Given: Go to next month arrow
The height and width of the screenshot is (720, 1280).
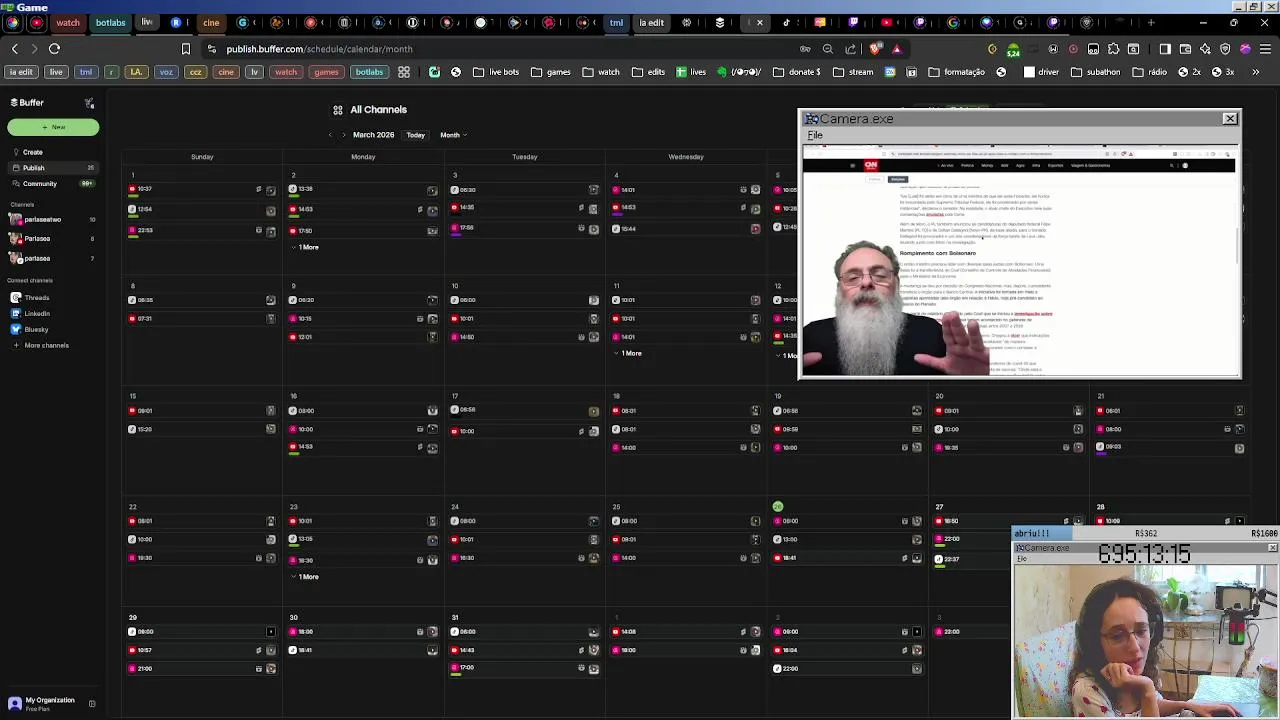Looking at the screenshot, I should tap(343, 135).
